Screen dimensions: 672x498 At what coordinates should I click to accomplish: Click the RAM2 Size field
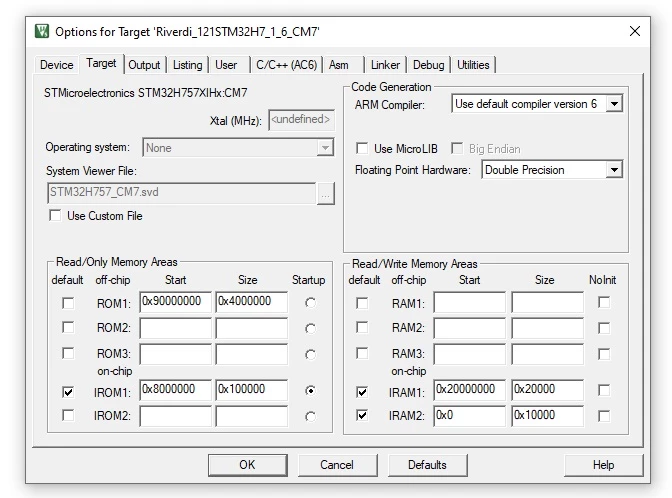[547, 328]
